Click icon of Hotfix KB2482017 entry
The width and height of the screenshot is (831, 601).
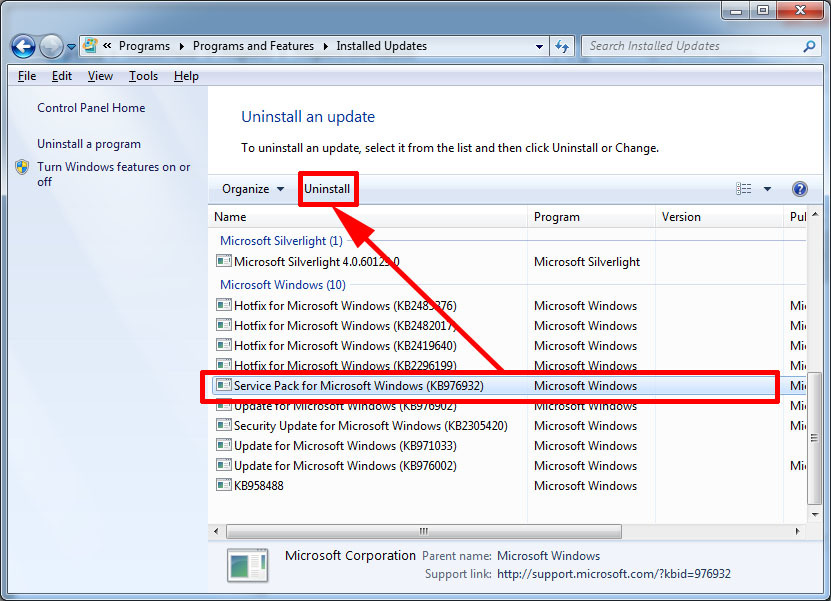(224, 324)
